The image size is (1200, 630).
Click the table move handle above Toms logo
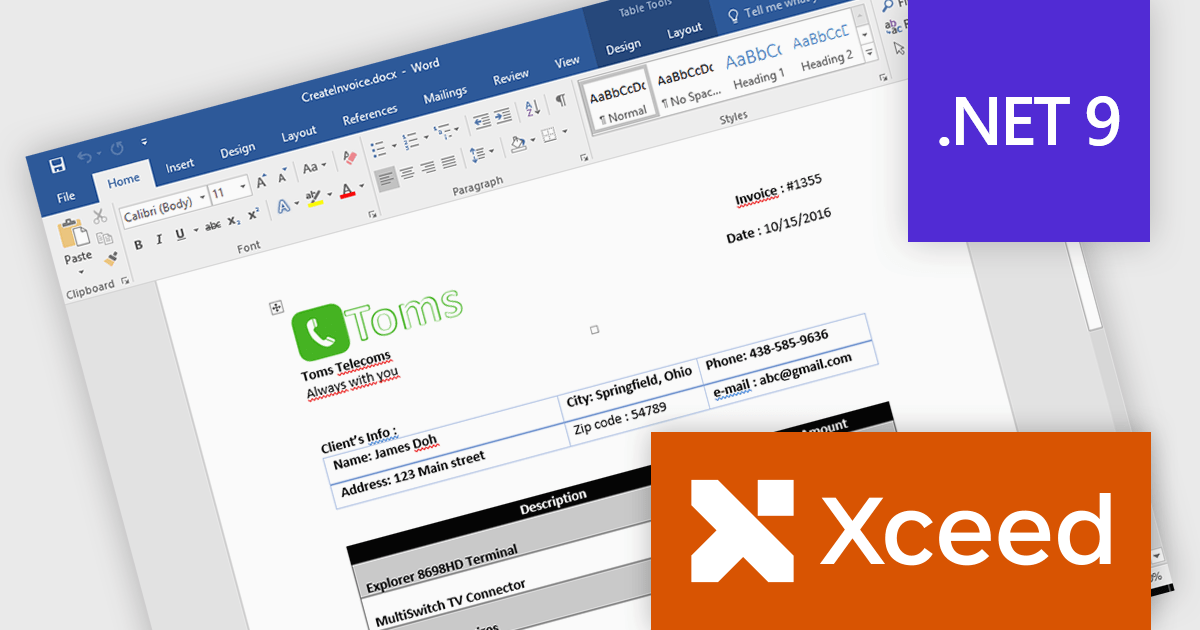(277, 308)
